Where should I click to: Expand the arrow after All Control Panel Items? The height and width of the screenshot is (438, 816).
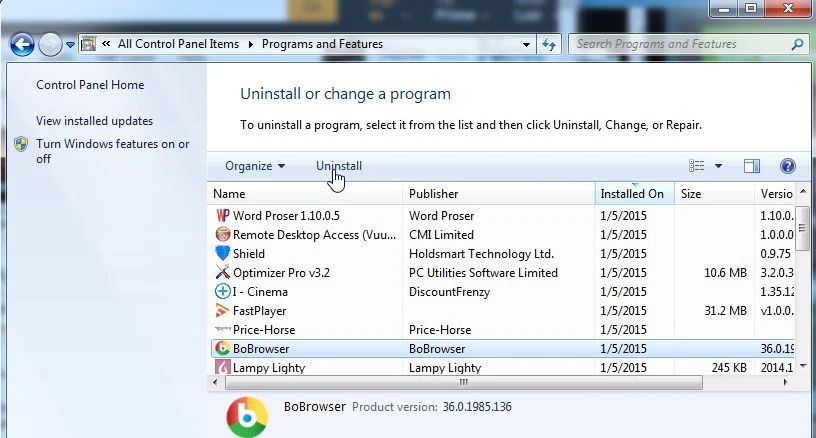(250, 44)
